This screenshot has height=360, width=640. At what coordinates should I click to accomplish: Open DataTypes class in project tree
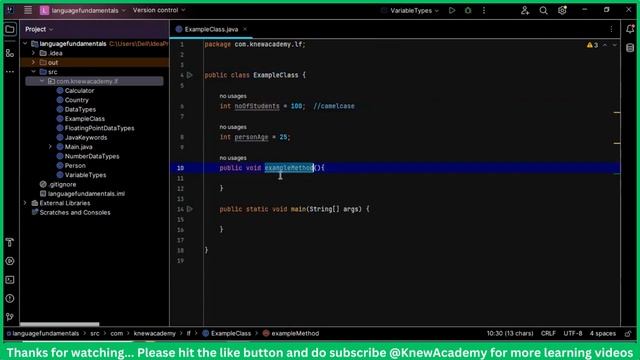(80, 109)
